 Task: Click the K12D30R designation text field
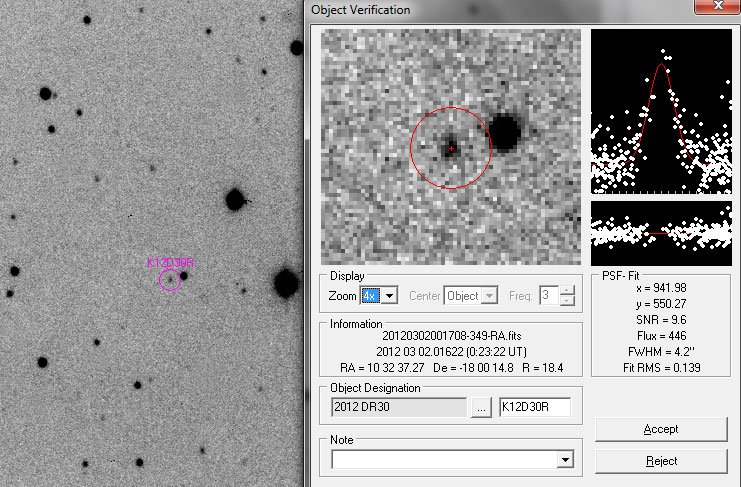pos(534,407)
